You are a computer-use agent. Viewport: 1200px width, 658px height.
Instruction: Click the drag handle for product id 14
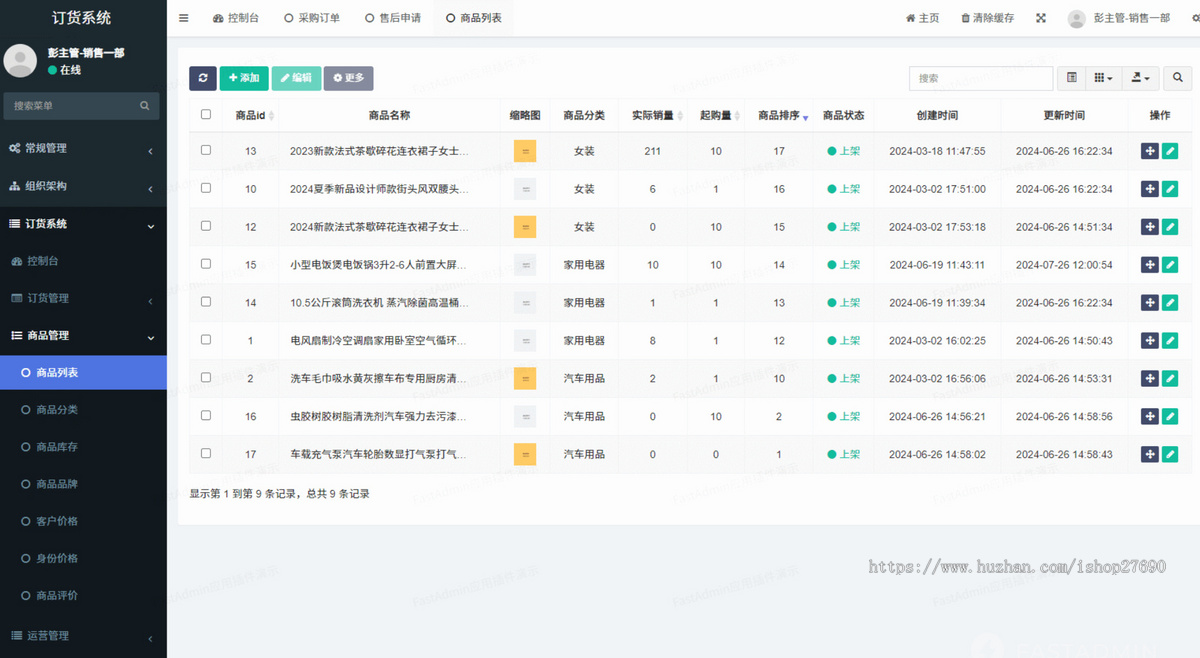[1150, 303]
